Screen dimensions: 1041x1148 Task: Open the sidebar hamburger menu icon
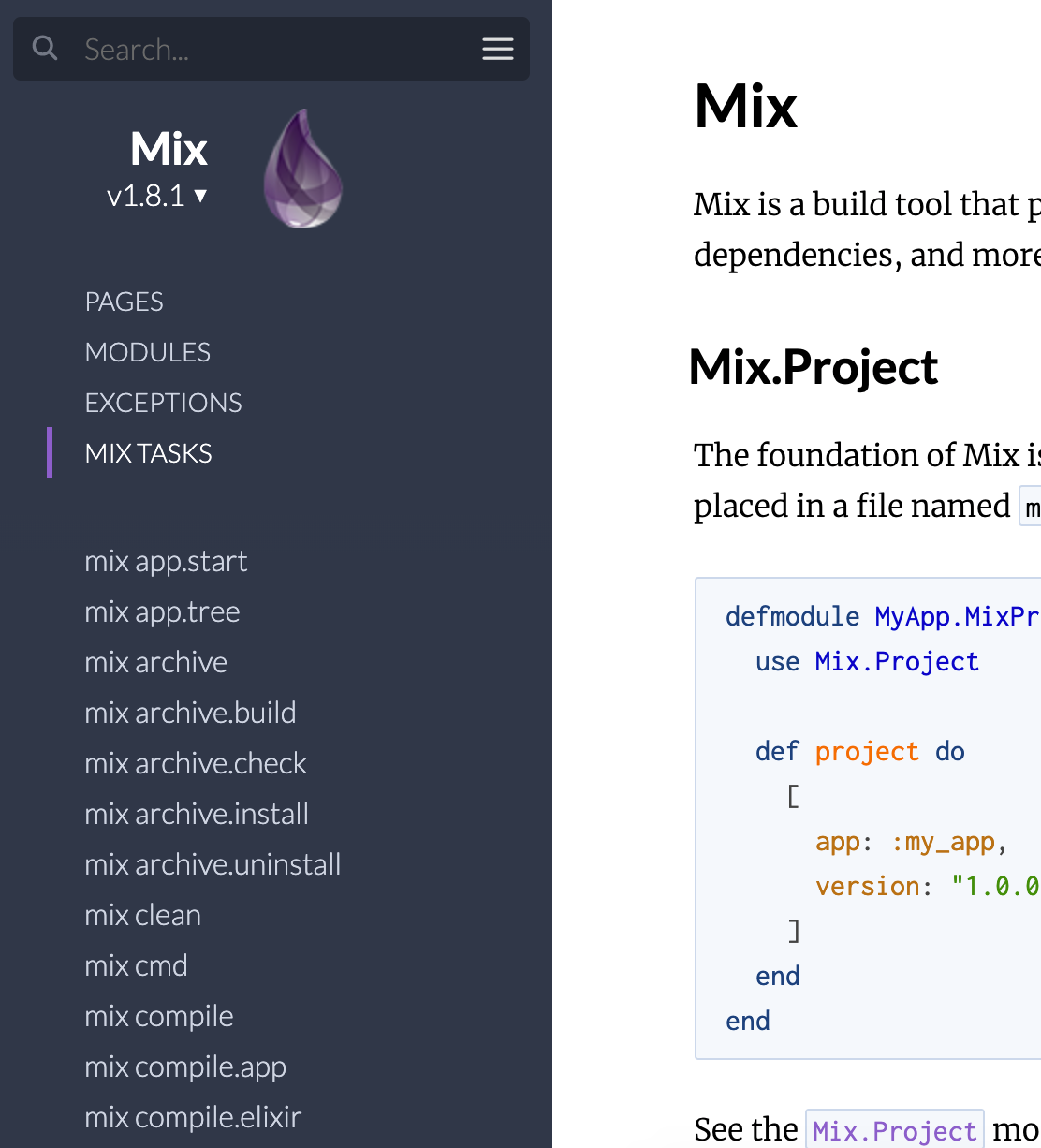point(497,49)
